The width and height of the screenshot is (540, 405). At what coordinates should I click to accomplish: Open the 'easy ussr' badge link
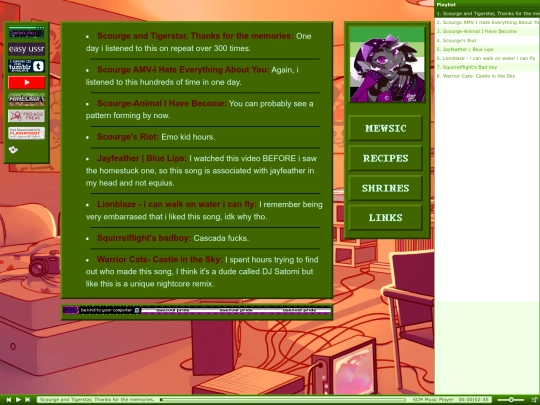click(x=27, y=49)
